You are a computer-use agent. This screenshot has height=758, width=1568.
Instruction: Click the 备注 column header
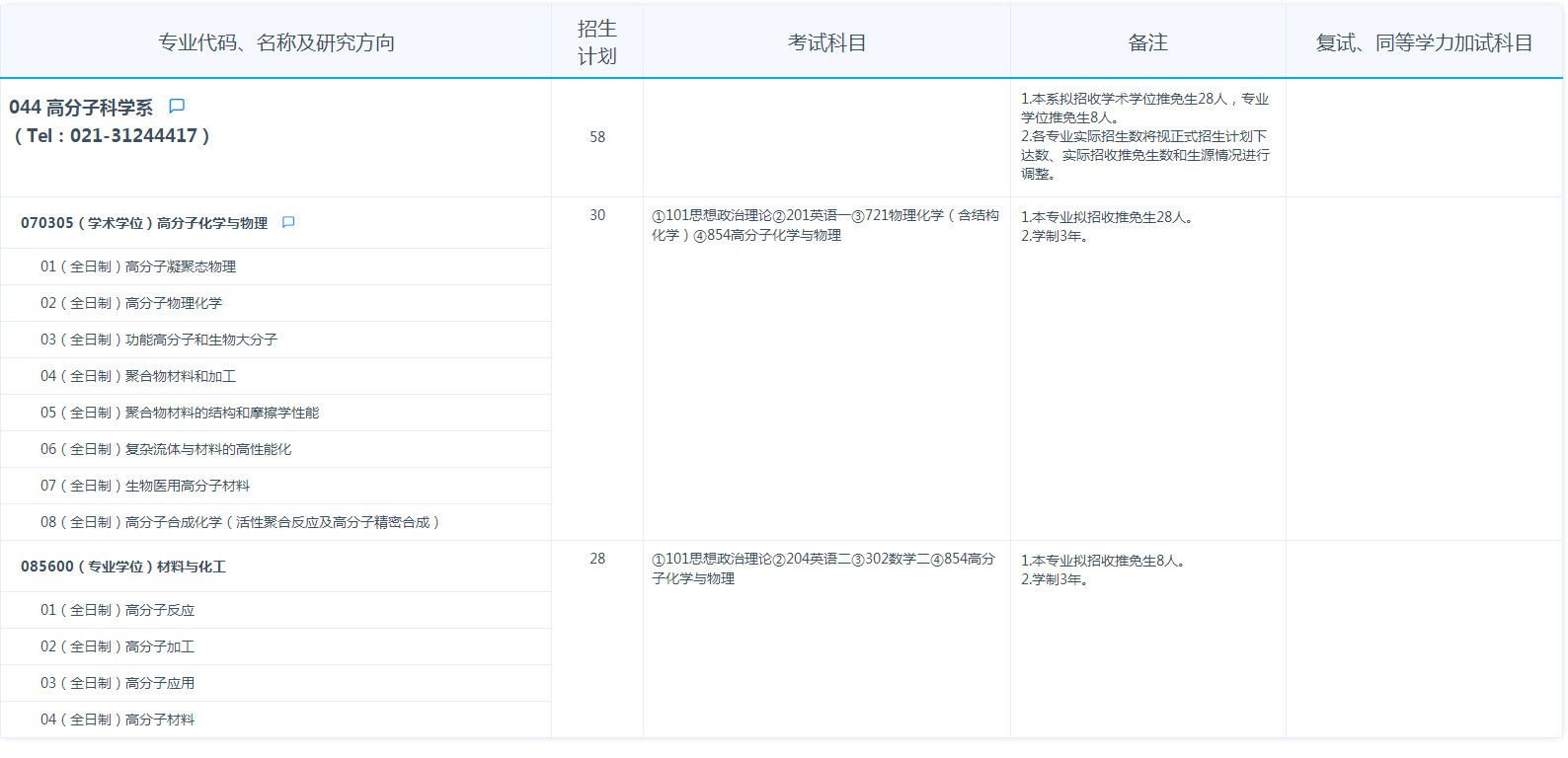pos(1147,42)
